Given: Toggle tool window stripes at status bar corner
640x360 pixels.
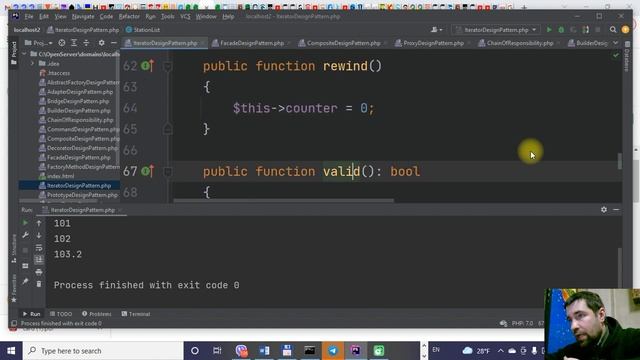Looking at the screenshot, I should (13, 323).
